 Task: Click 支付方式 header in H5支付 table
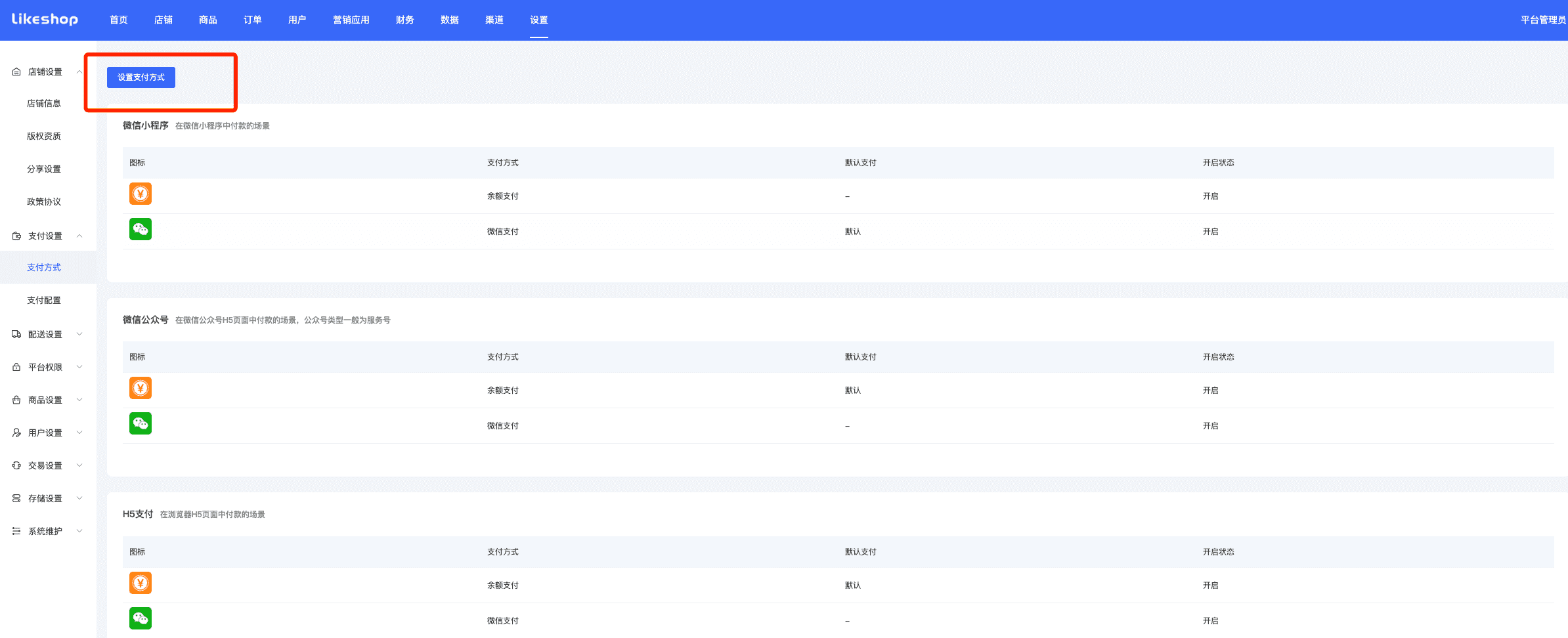coord(503,551)
